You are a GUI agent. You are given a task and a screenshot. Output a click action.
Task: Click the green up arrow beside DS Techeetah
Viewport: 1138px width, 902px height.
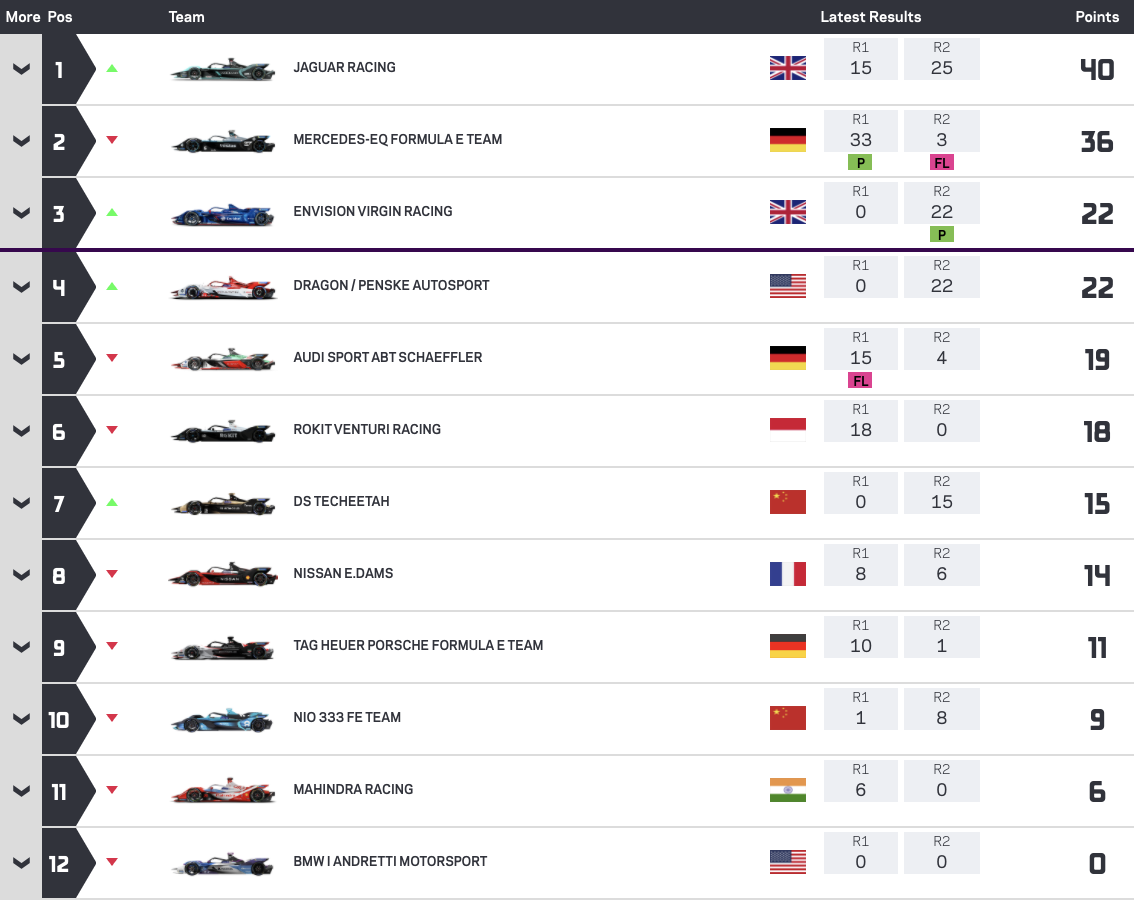click(x=112, y=502)
